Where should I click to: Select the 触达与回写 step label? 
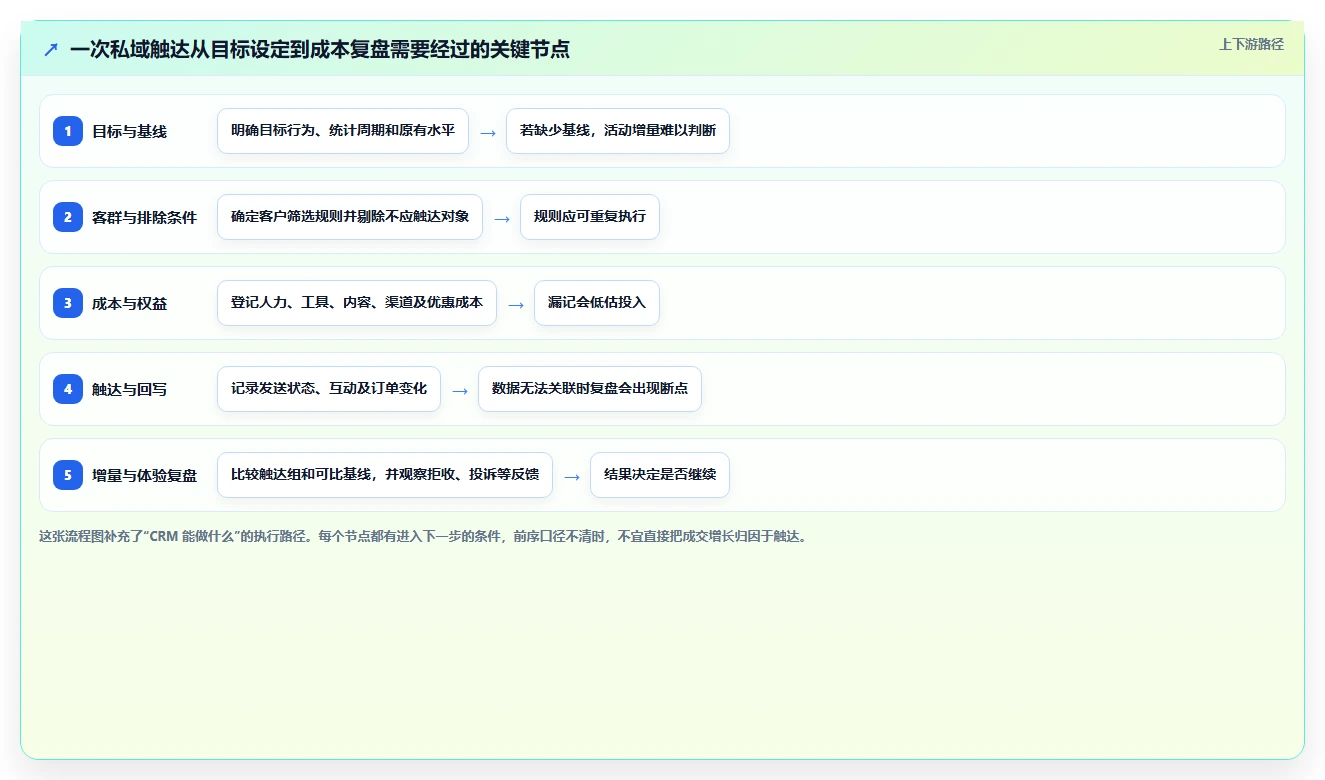tap(129, 389)
